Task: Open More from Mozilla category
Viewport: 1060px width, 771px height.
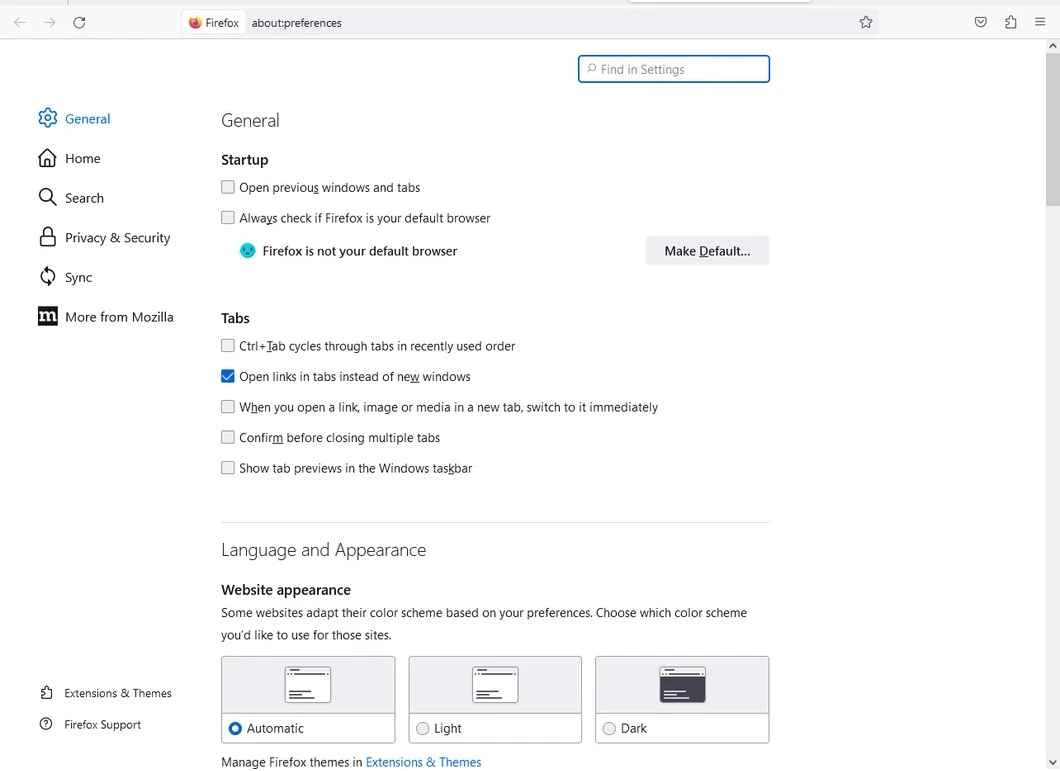Action: point(106,317)
